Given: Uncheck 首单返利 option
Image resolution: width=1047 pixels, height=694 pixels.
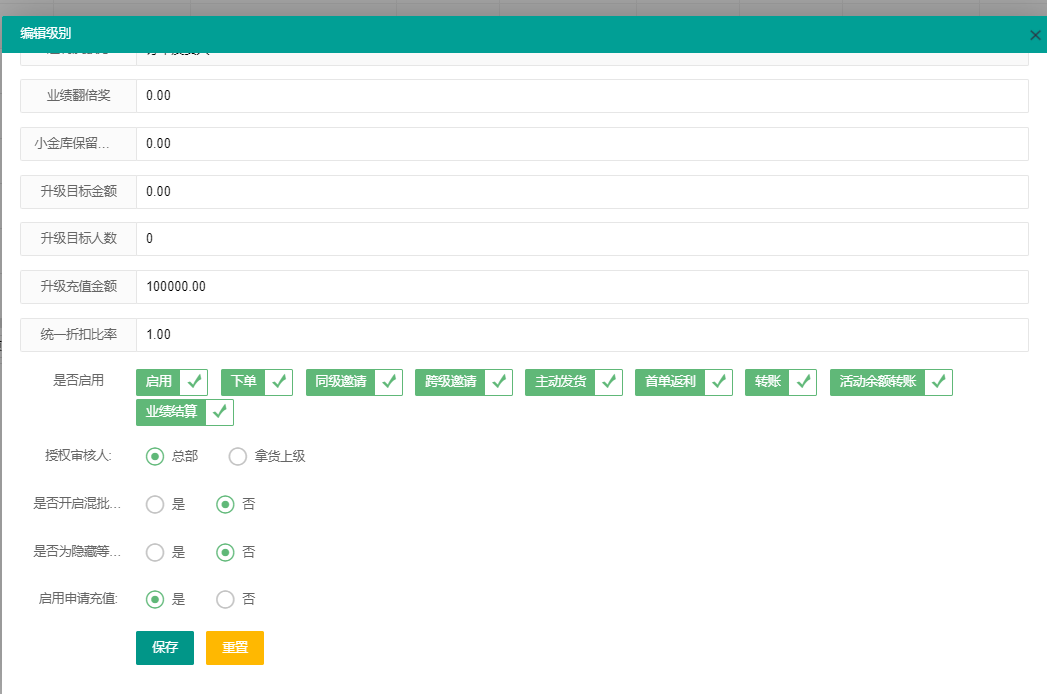Looking at the screenshot, I should [684, 382].
